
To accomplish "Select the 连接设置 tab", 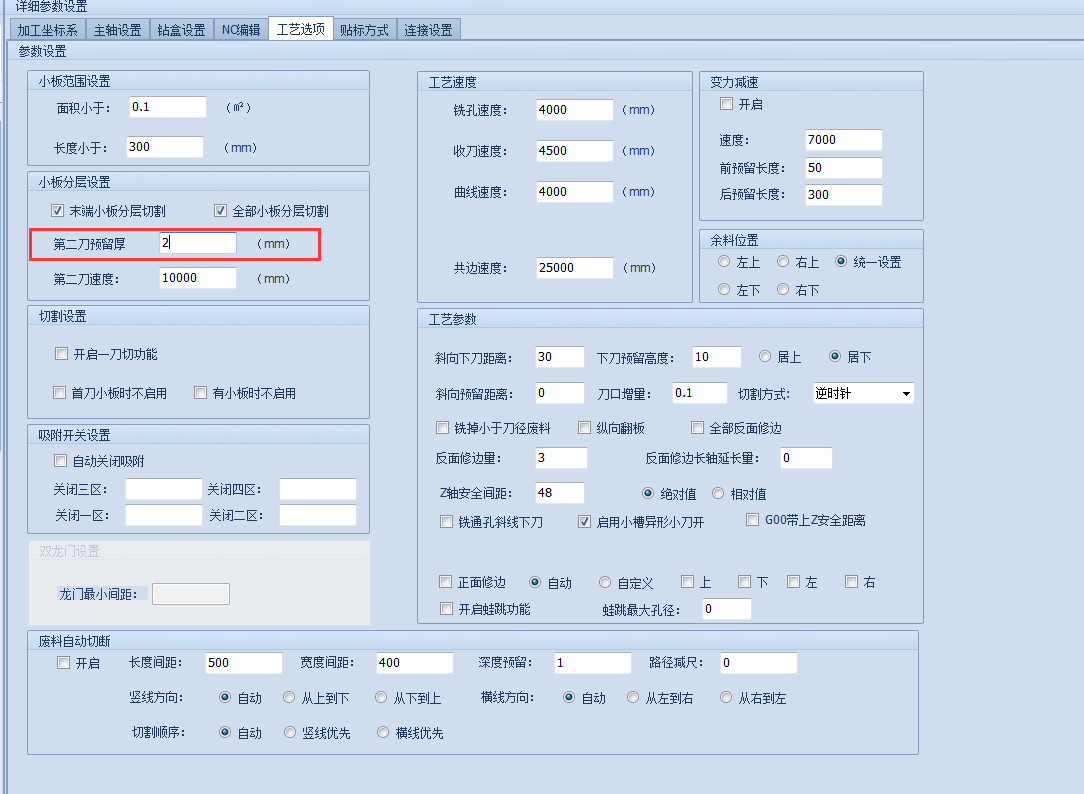I will [x=428, y=30].
